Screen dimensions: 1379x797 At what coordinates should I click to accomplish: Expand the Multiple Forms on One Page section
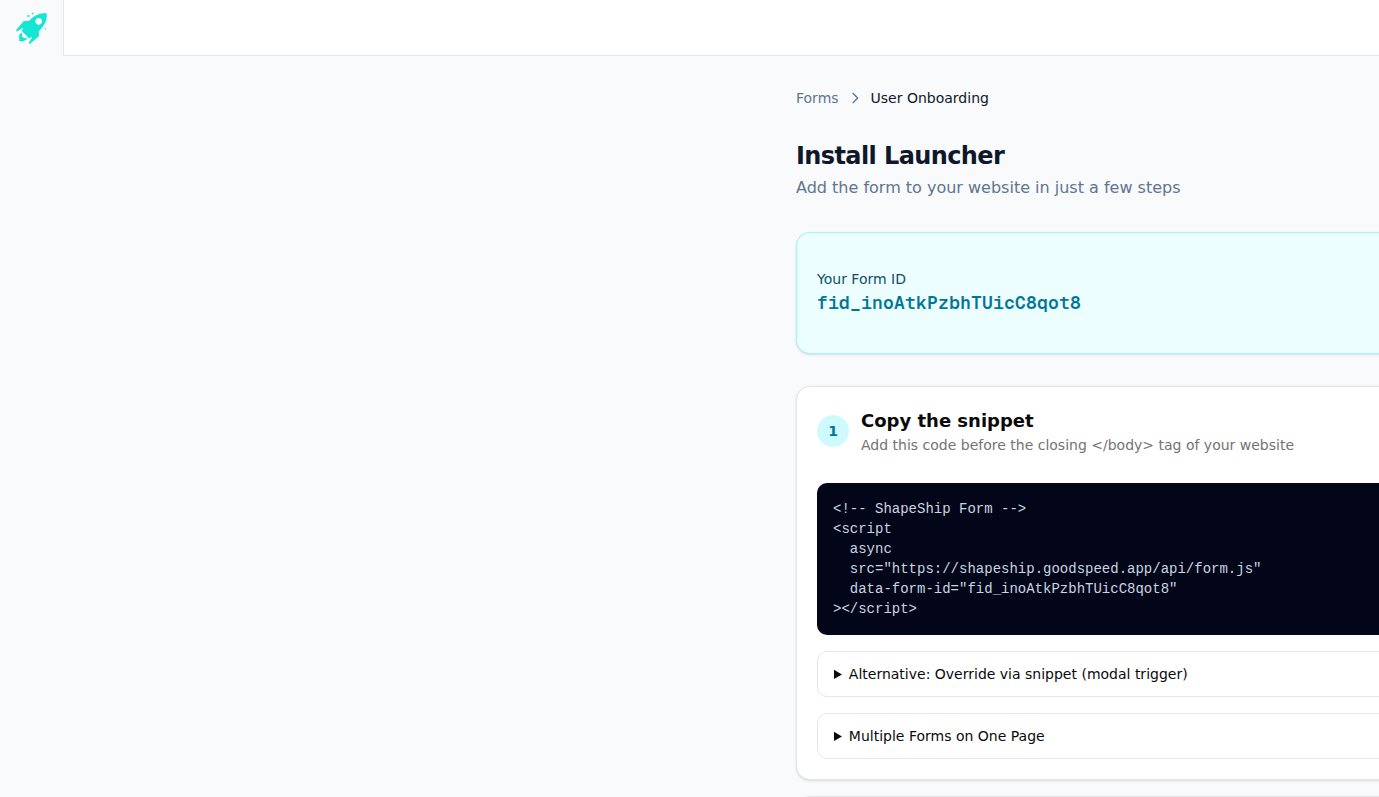click(x=945, y=736)
